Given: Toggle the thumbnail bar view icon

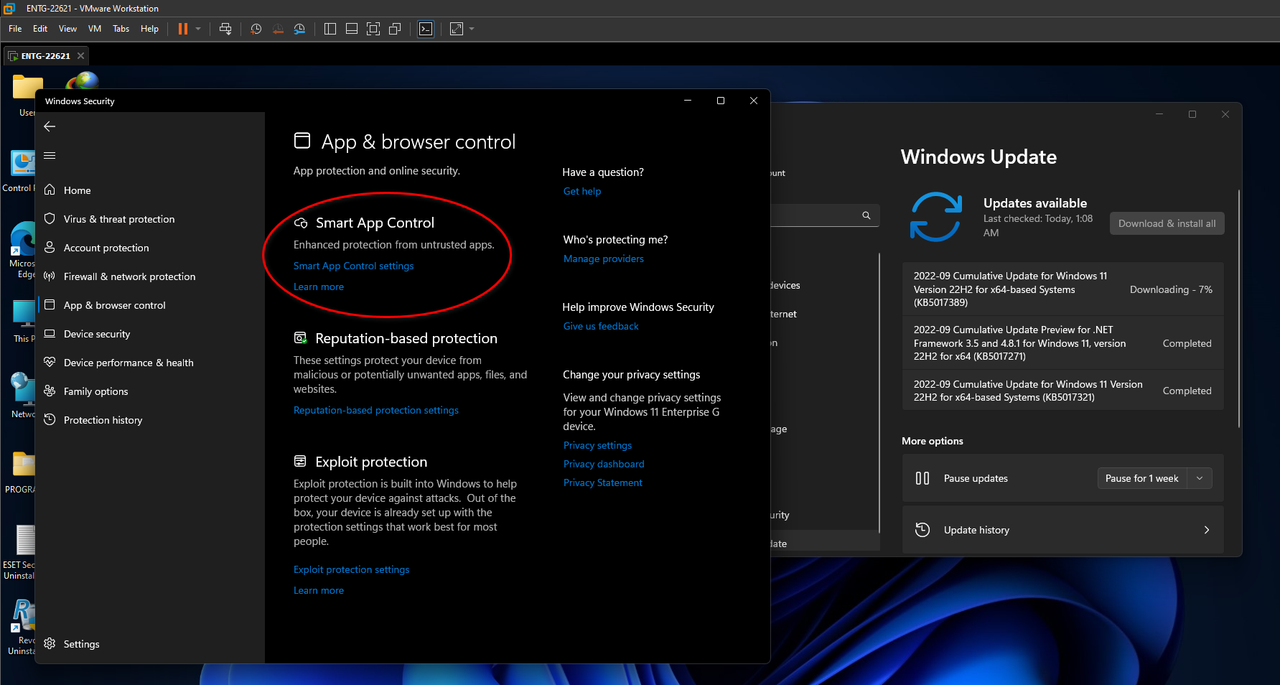Looking at the screenshot, I should pos(351,29).
